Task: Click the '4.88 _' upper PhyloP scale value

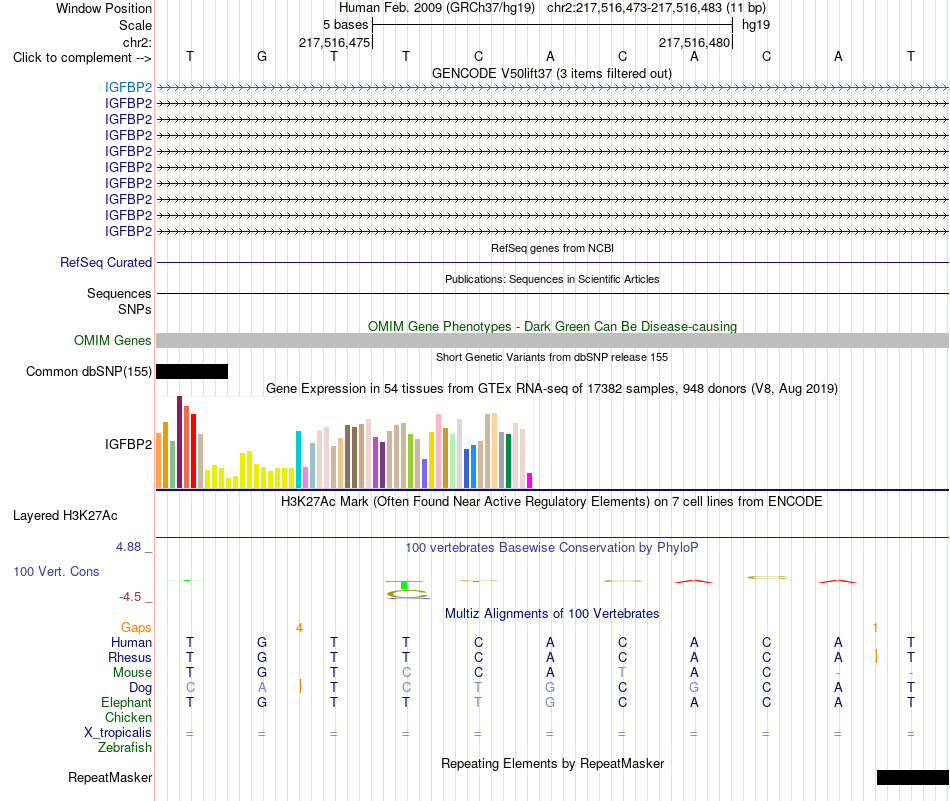Action: click(x=134, y=547)
